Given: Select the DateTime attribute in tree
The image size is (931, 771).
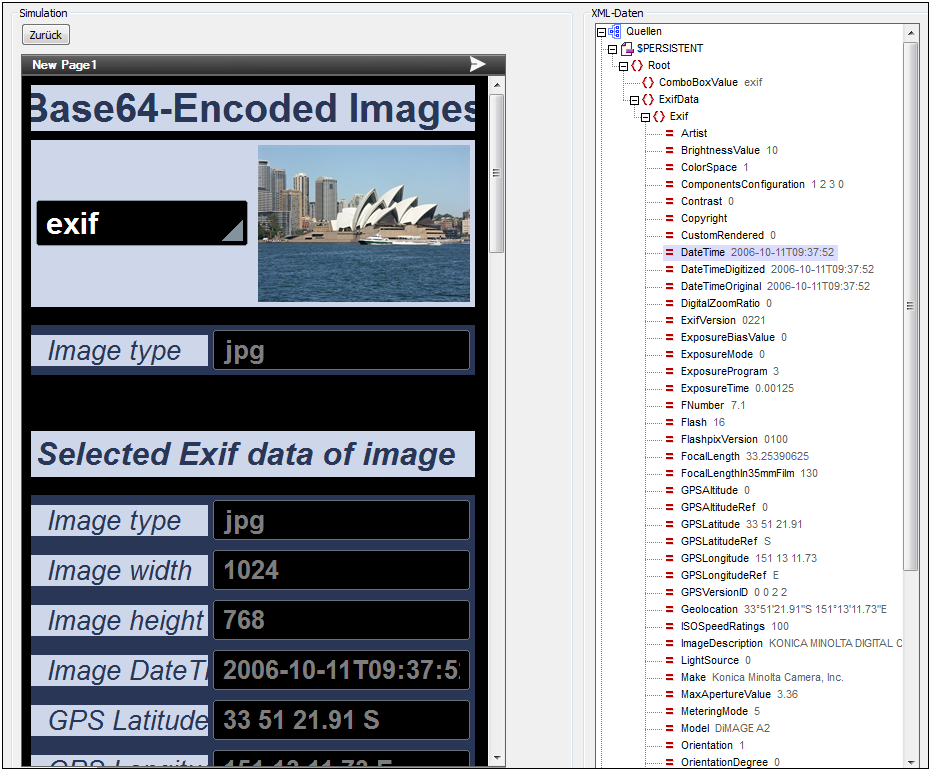Looking at the screenshot, I should click(x=703, y=252).
